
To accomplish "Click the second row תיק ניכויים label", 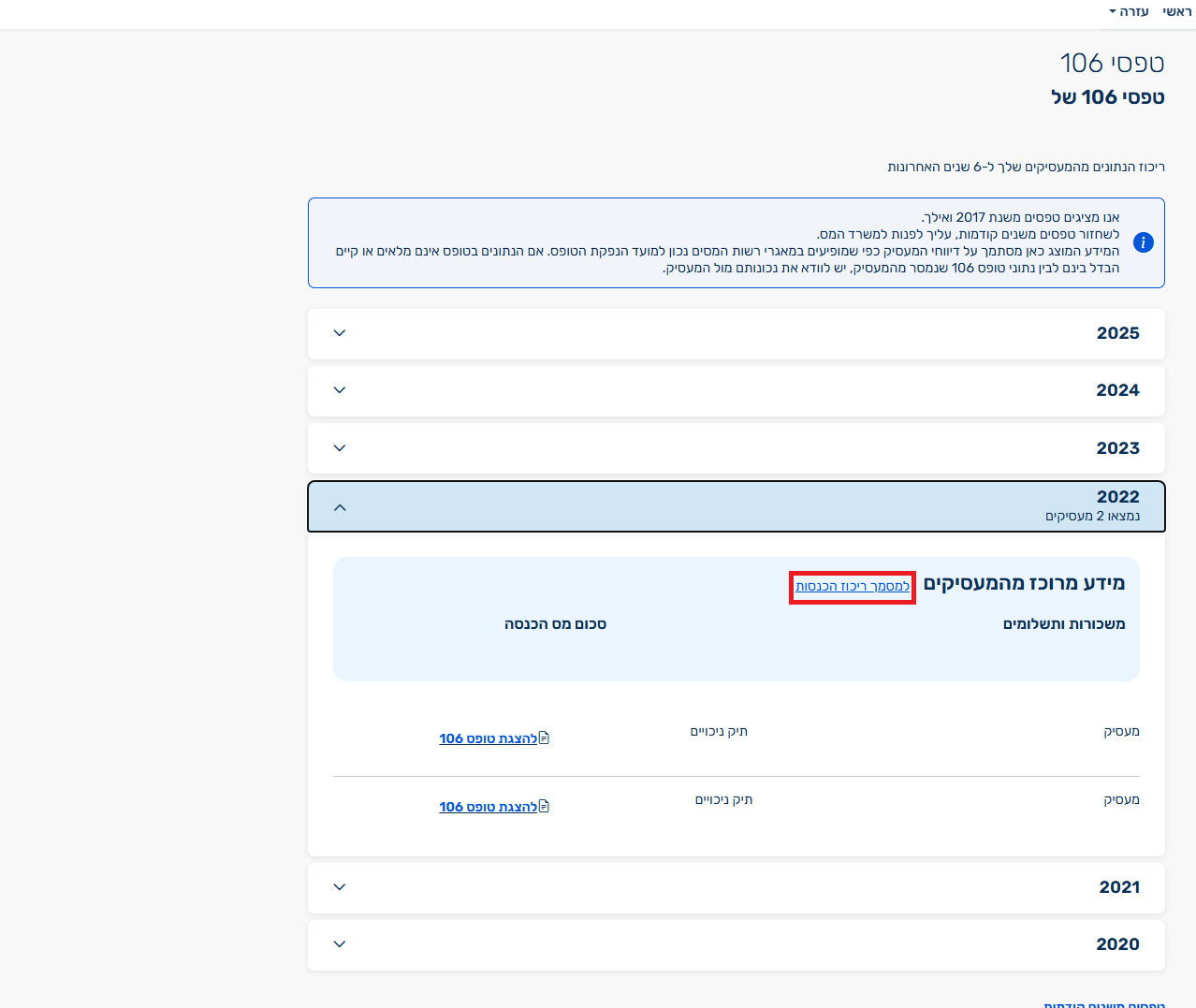I will click(723, 799).
